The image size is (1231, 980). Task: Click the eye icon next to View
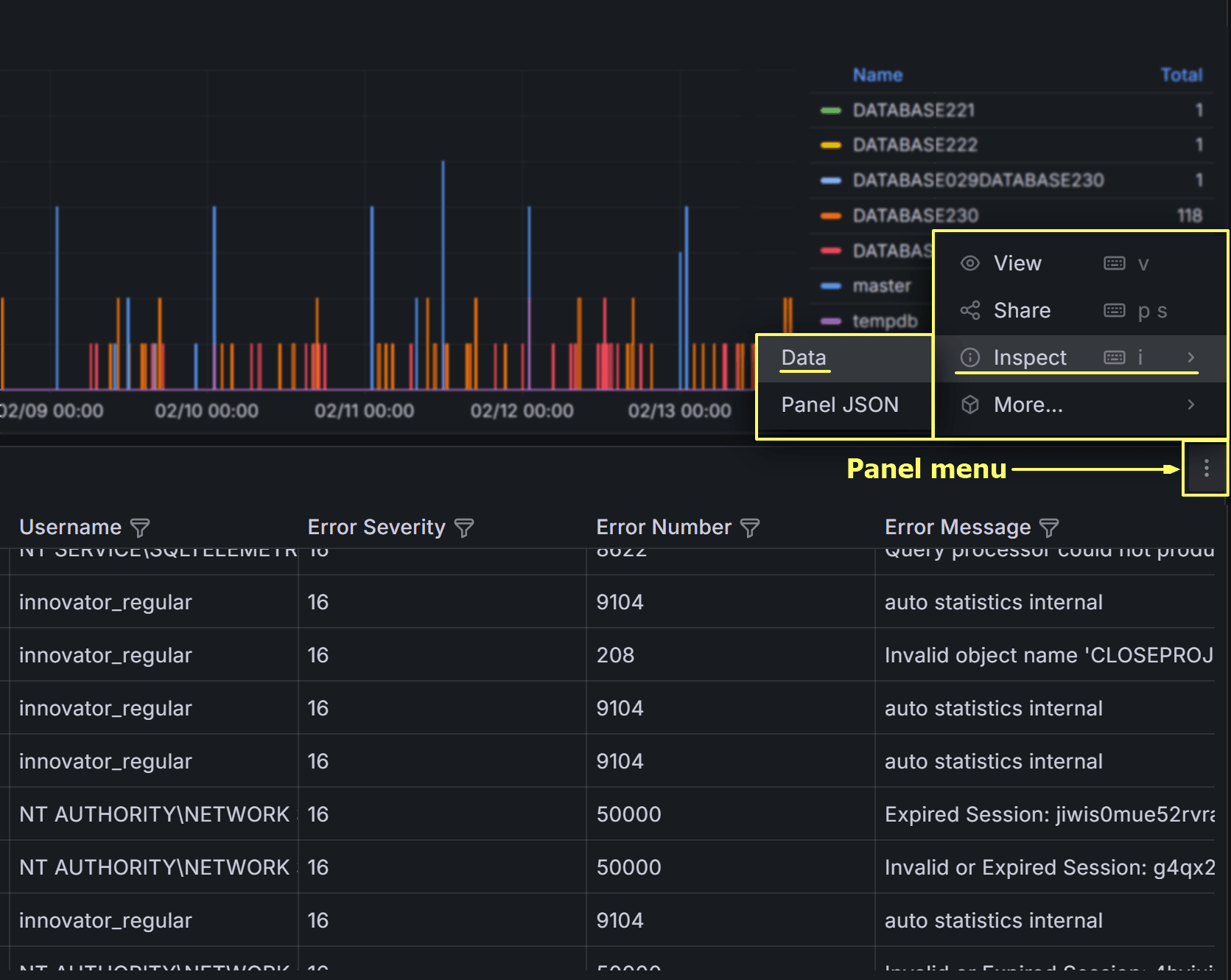970,263
